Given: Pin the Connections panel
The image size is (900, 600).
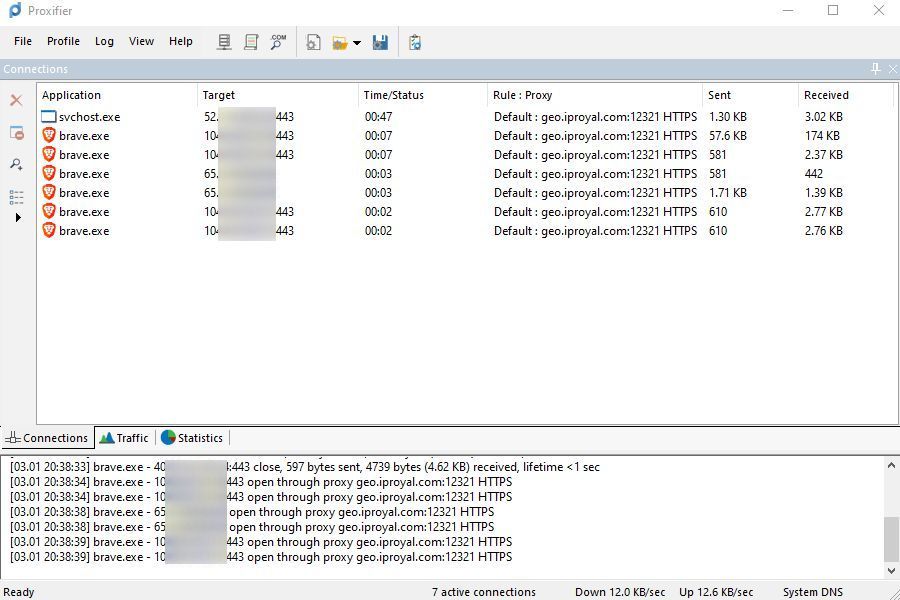Looking at the screenshot, I should [x=875, y=69].
